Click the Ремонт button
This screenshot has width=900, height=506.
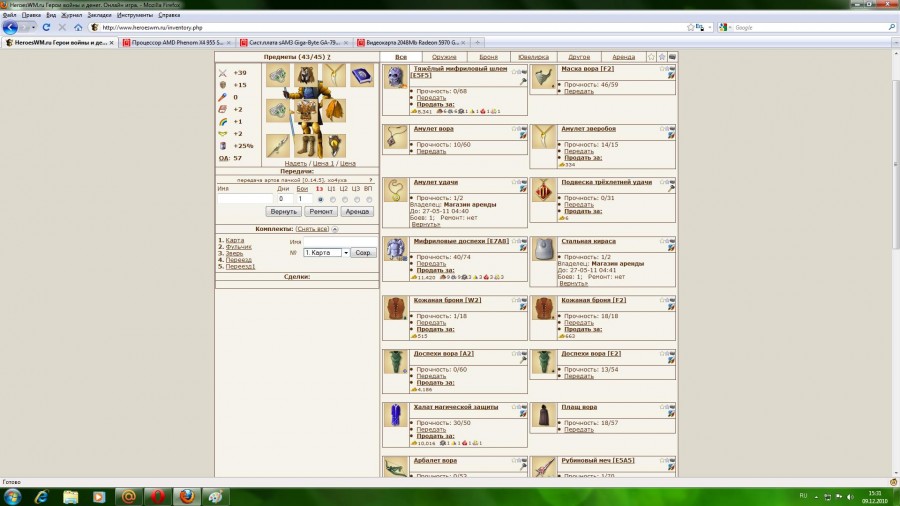pos(321,212)
